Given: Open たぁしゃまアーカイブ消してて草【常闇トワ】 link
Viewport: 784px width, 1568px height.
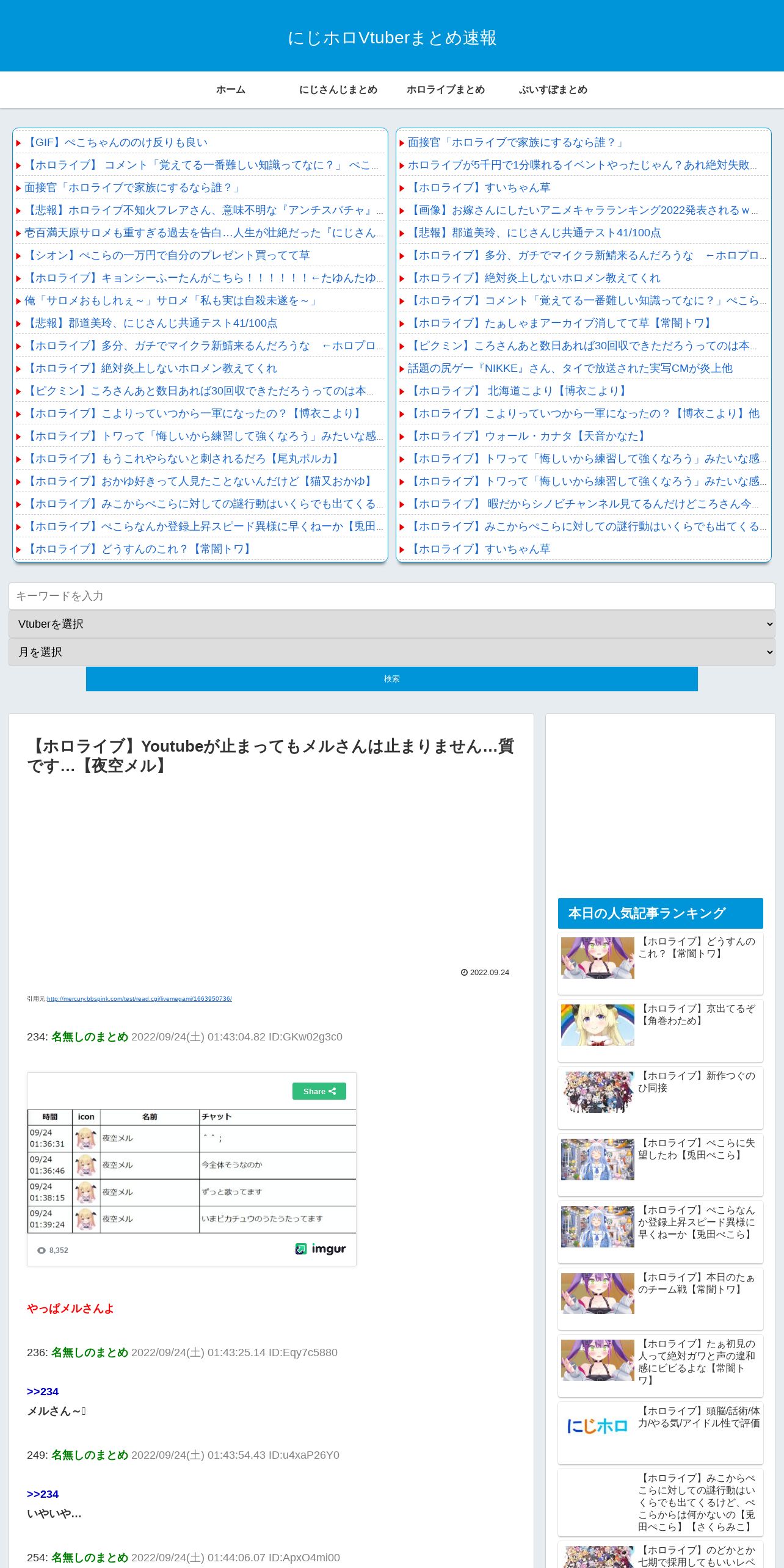Looking at the screenshot, I should point(562,323).
